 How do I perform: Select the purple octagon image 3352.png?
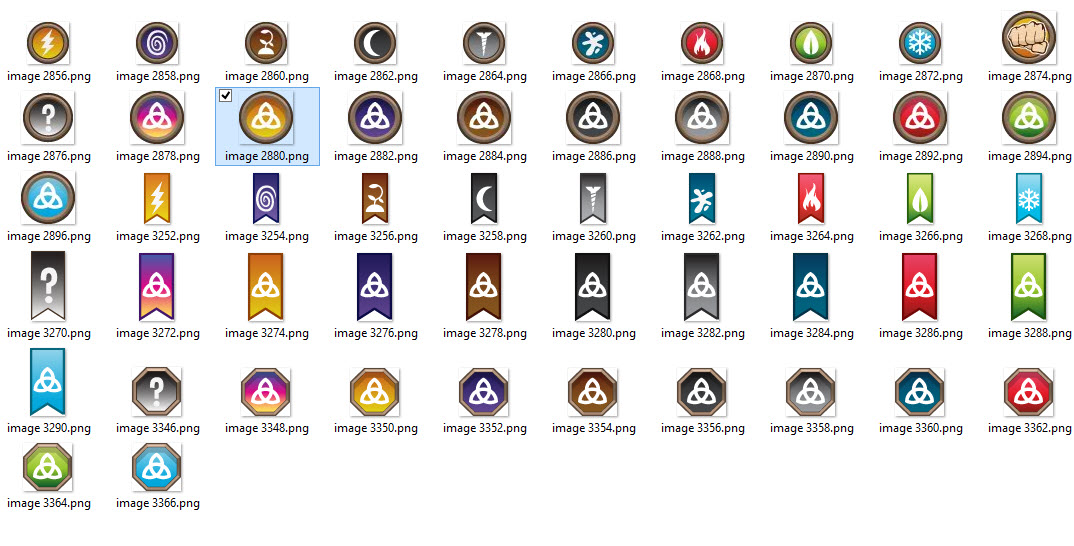(484, 391)
